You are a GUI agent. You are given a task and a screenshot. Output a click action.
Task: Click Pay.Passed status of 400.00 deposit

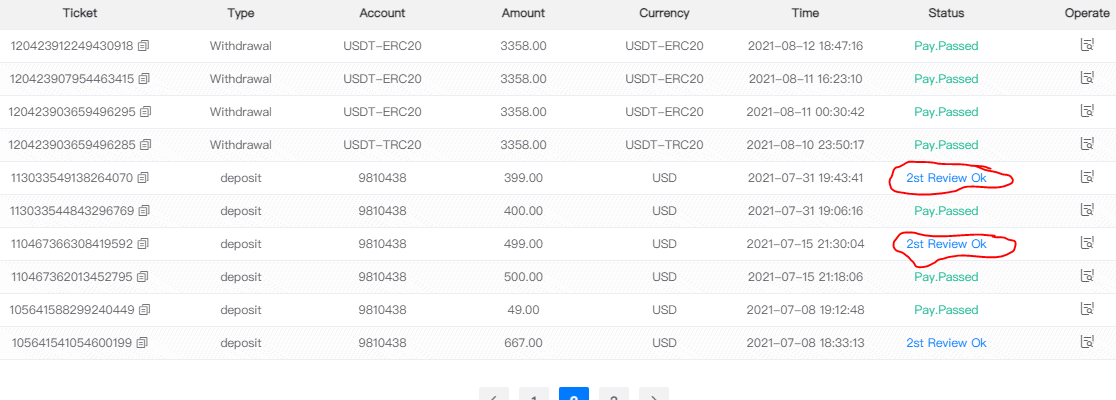click(x=946, y=211)
